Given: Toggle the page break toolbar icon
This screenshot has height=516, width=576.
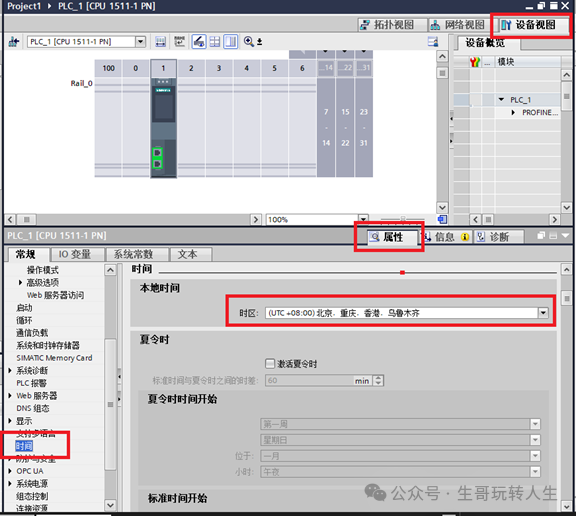Looking at the screenshot, I should (x=231, y=42).
